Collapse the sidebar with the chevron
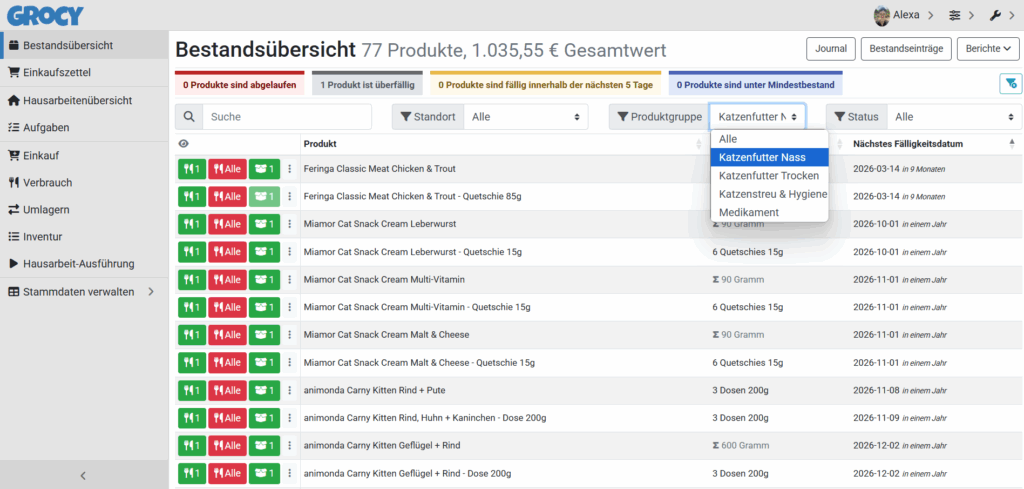Screen dimensions: 1024x489 click(x=83, y=475)
